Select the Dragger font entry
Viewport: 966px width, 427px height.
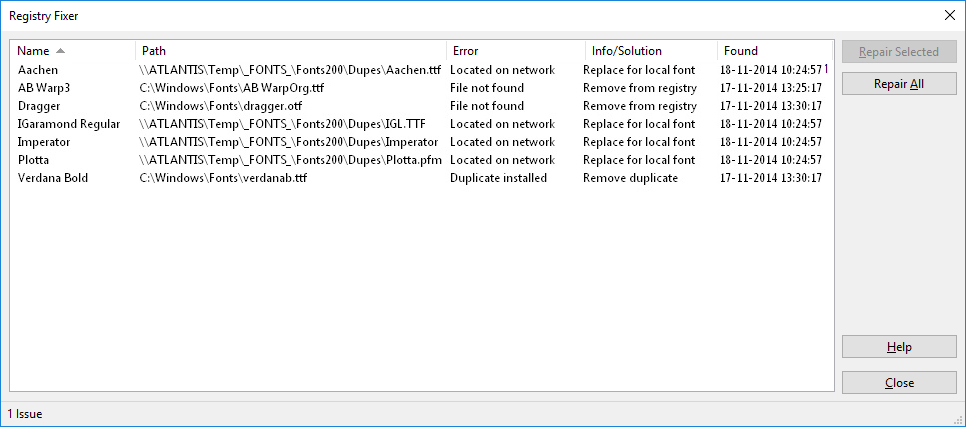pos(421,106)
